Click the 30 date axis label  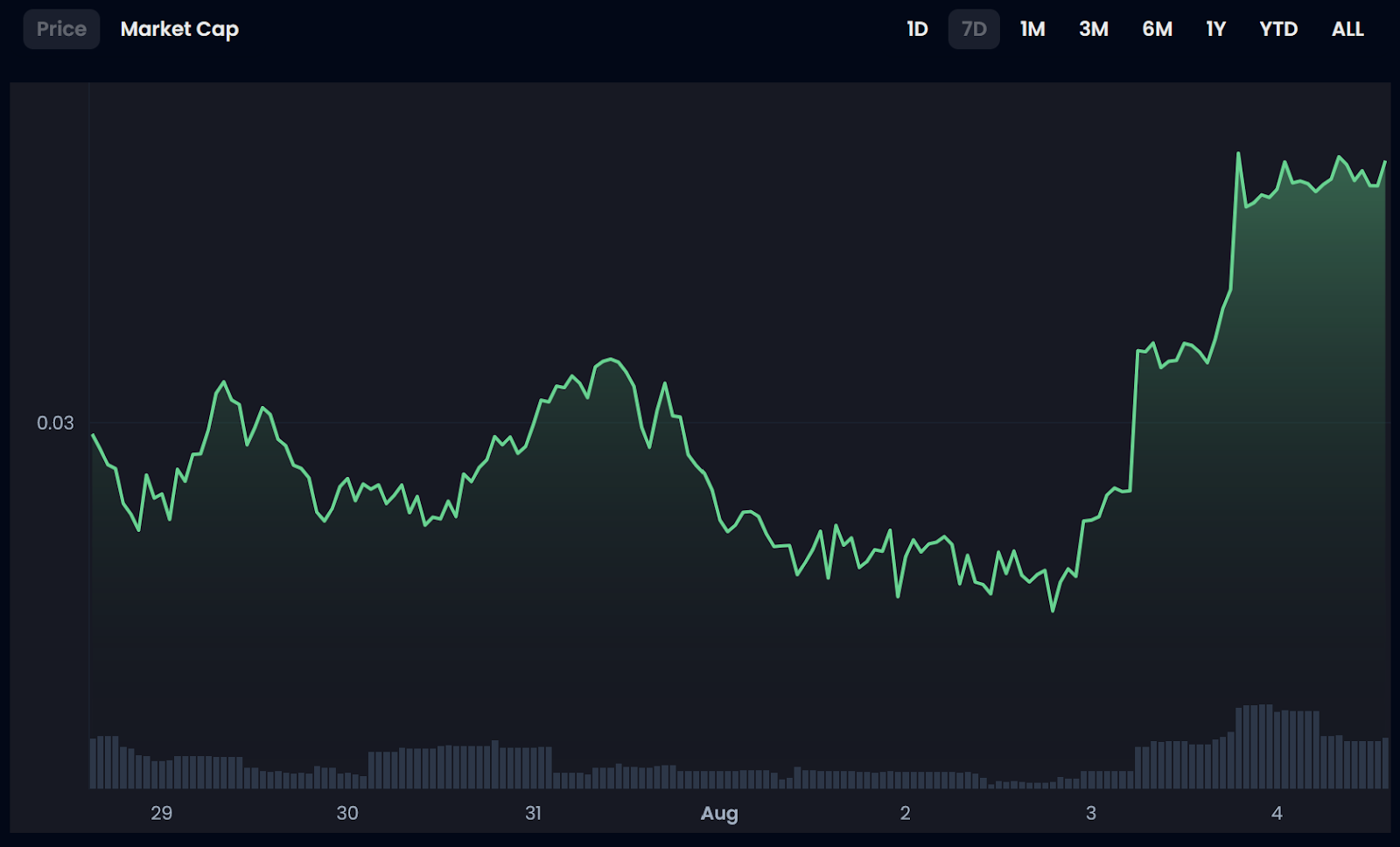pos(347,813)
